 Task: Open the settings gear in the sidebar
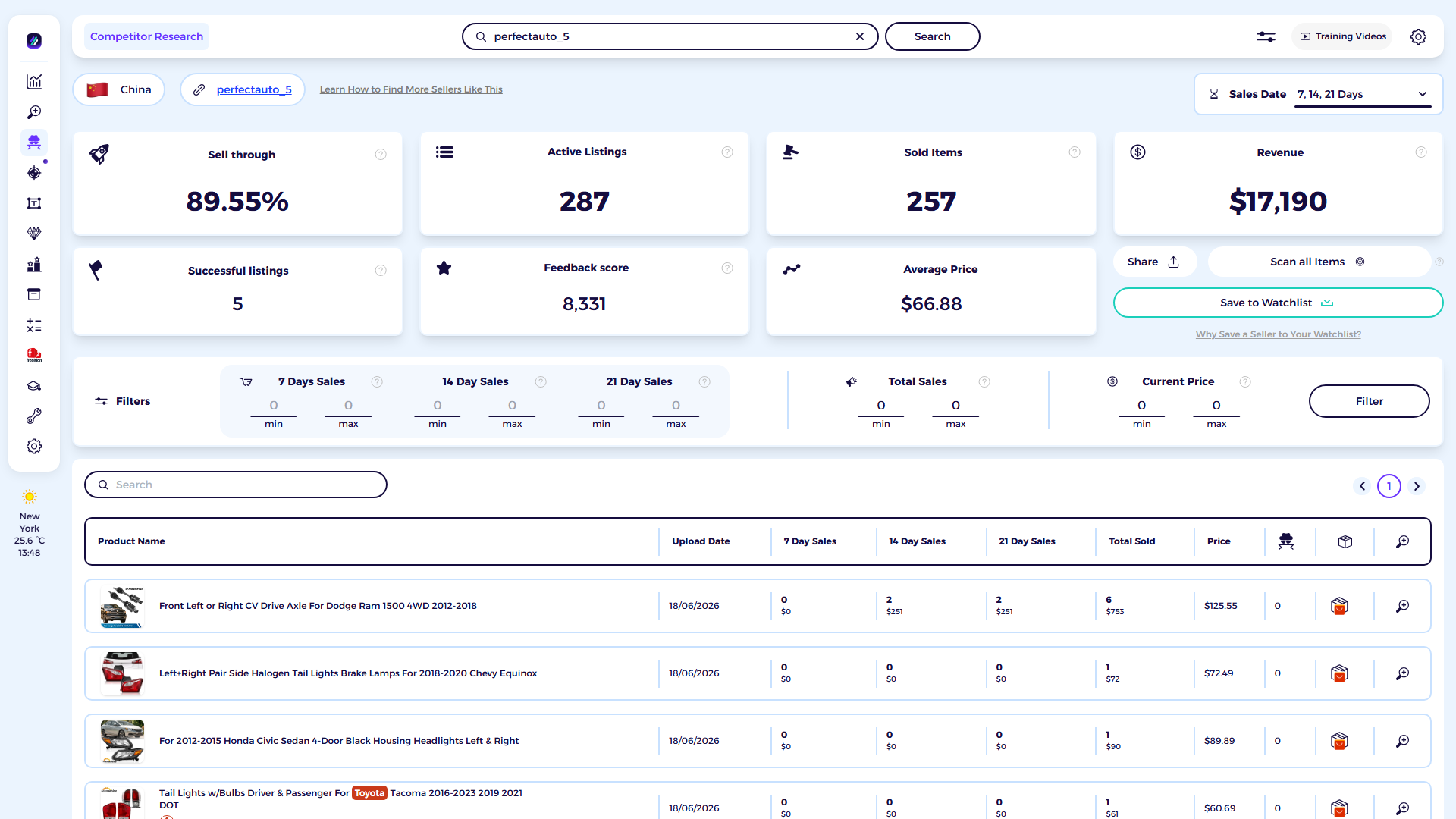tap(34, 447)
